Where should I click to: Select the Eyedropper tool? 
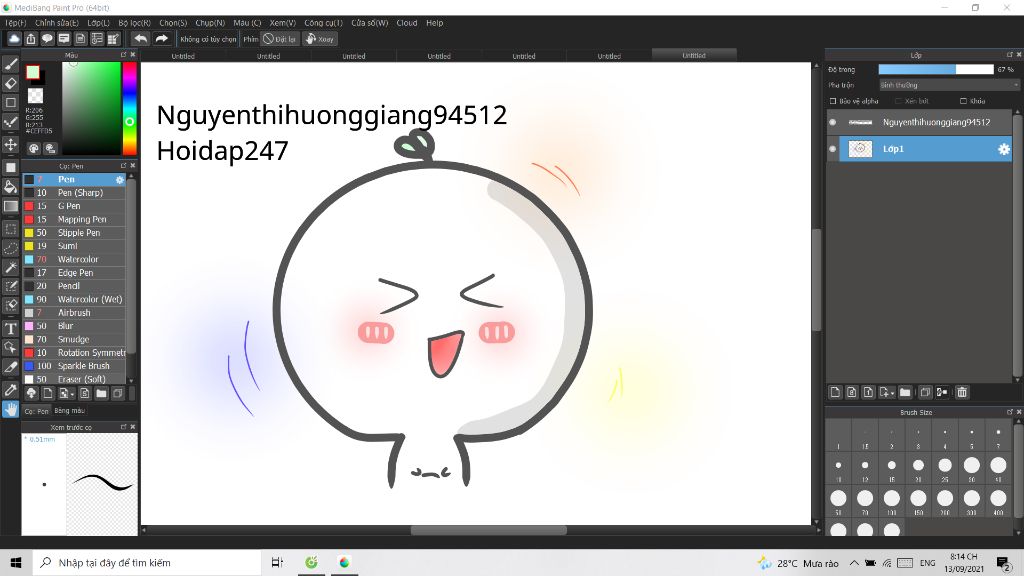10,390
